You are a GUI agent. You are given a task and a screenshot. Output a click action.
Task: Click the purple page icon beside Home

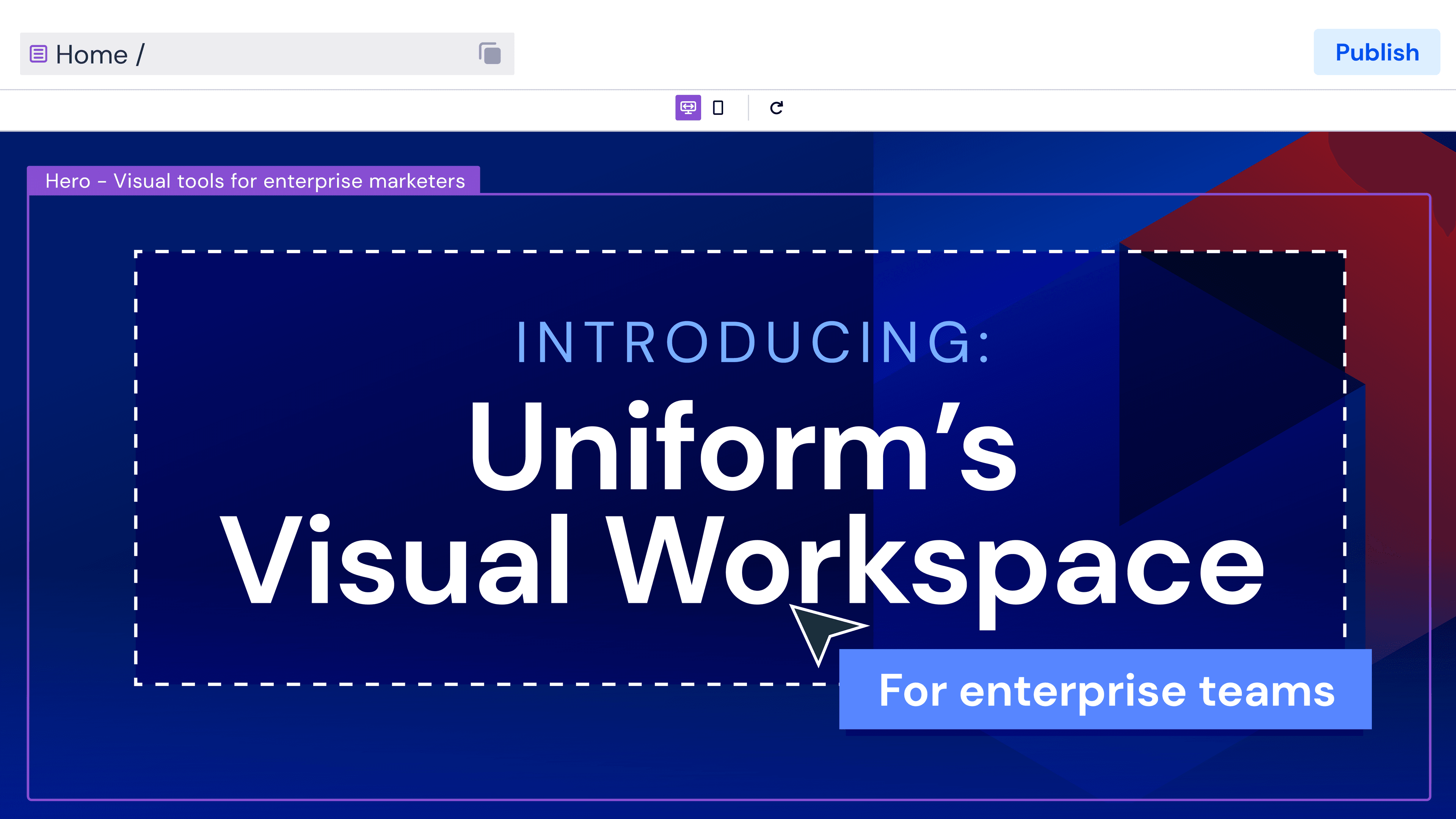click(x=38, y=54)
